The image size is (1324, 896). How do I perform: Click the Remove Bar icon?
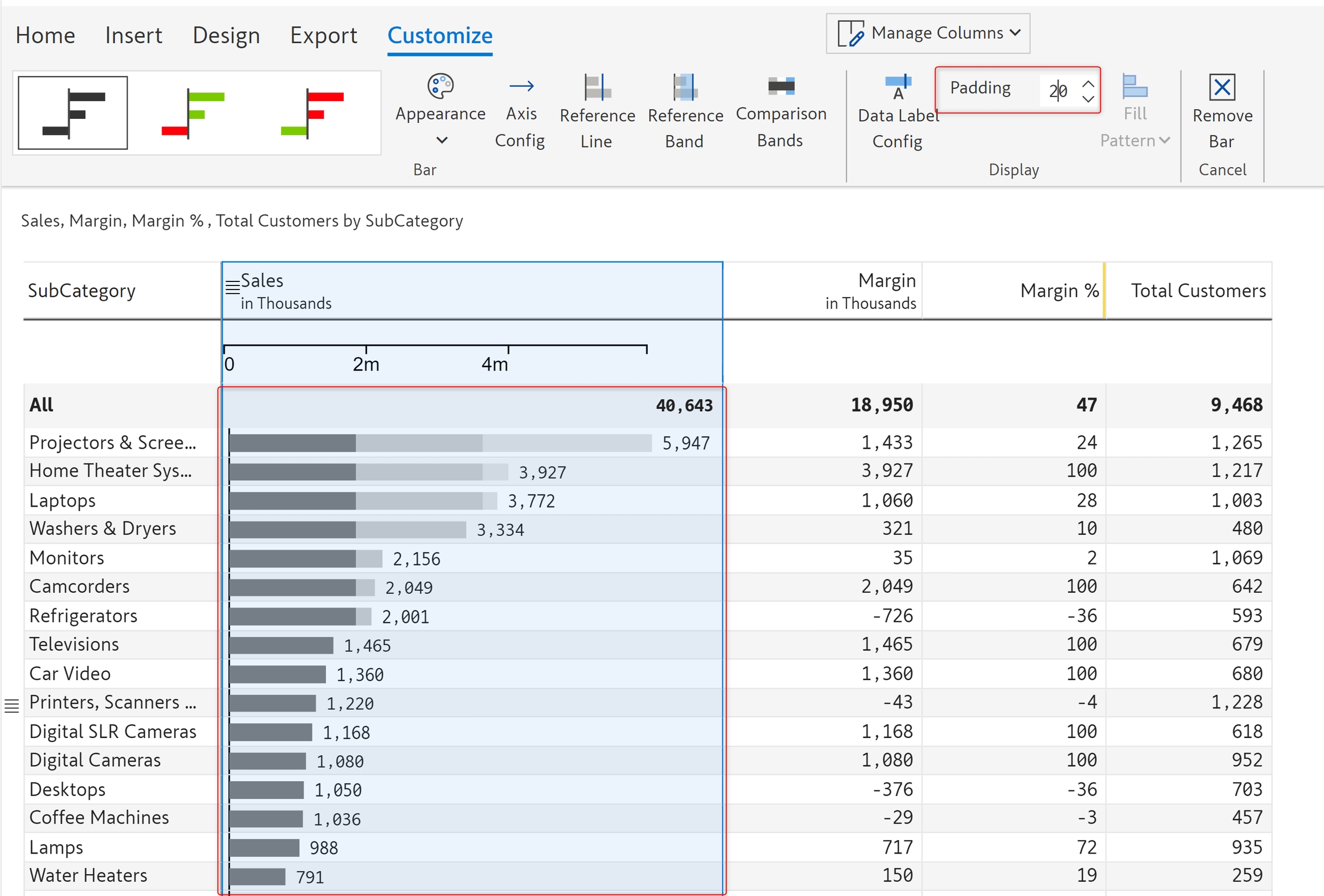[x=1222, y=88]
